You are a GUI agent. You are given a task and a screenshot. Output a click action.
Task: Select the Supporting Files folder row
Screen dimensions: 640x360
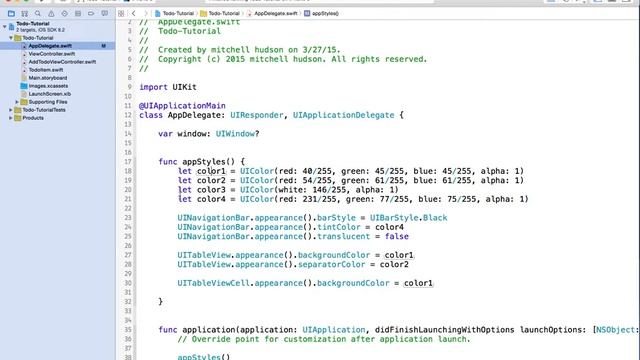(x=58, y=102)
